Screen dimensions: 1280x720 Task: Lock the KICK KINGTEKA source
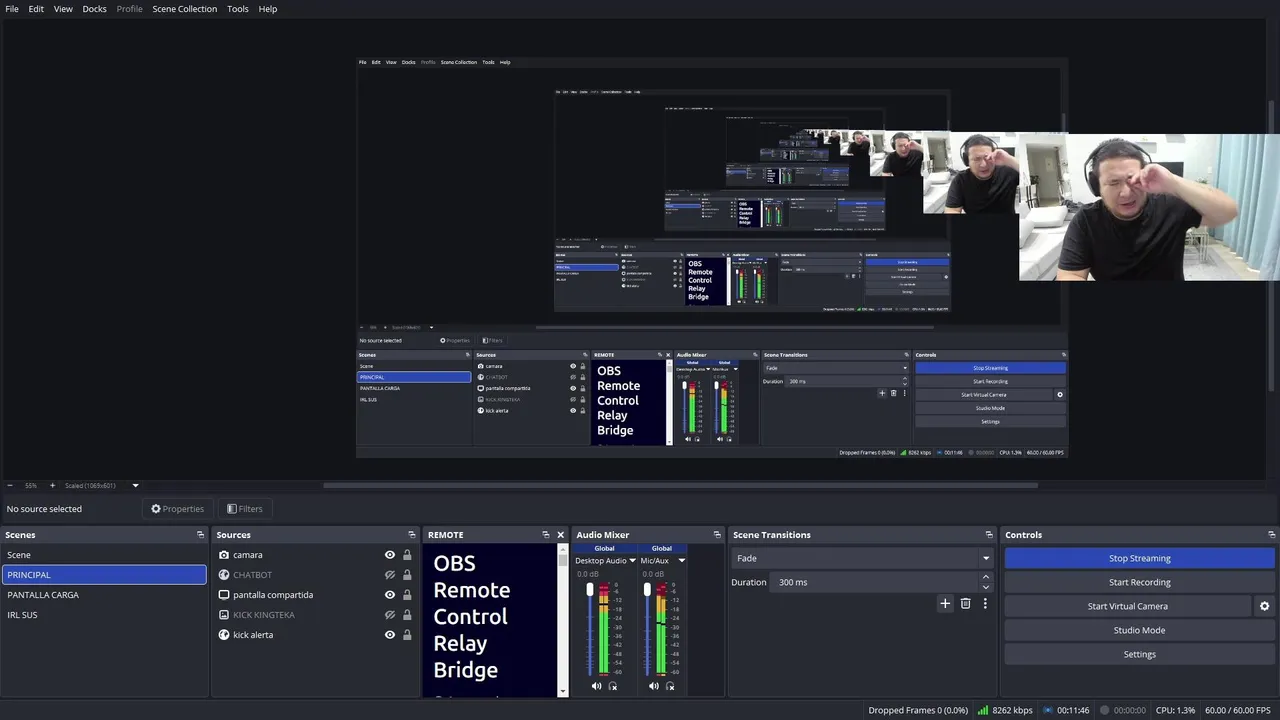pyautogui.click(x=407, y=615)
